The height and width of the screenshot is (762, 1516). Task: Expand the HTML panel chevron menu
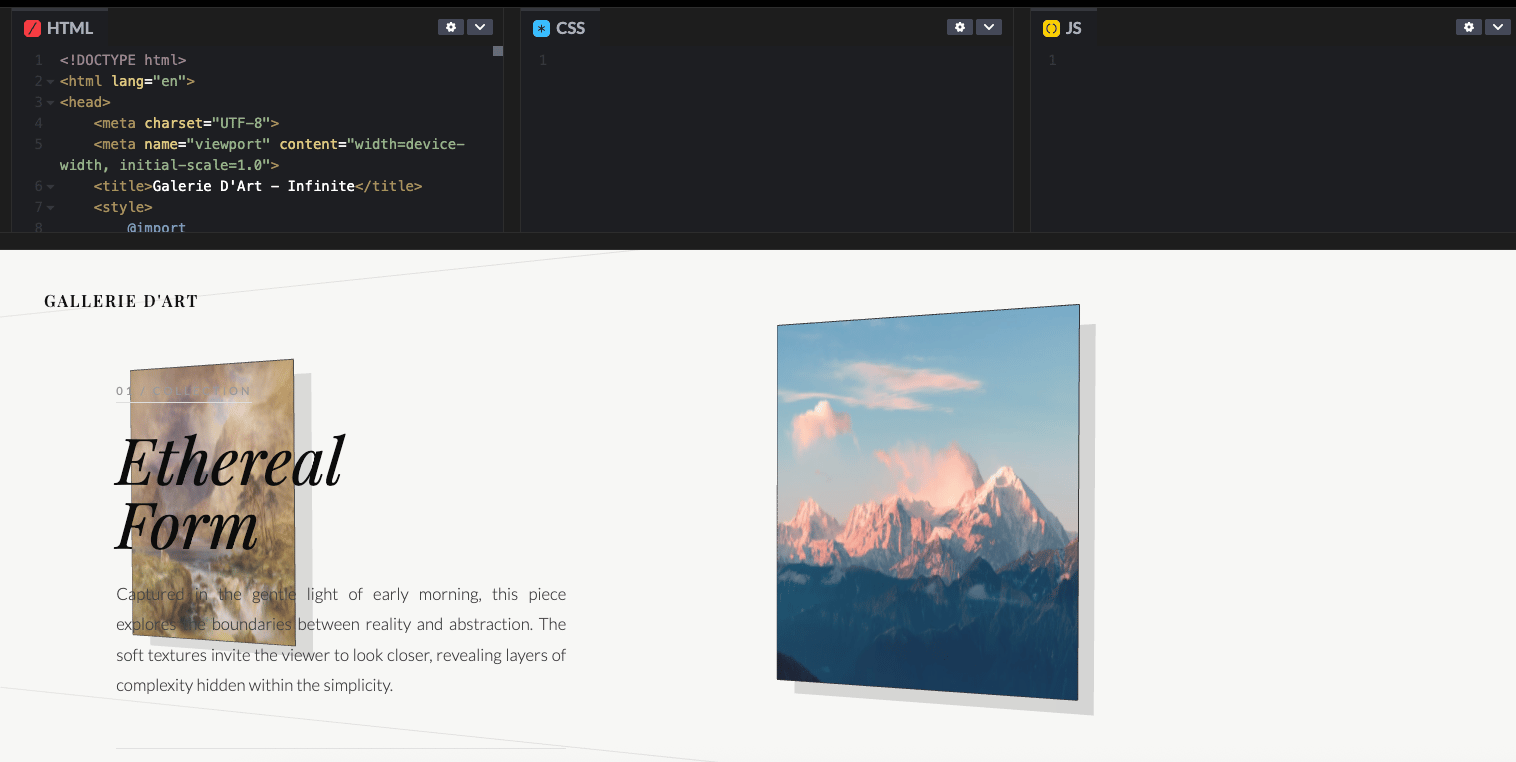[480, 27]
